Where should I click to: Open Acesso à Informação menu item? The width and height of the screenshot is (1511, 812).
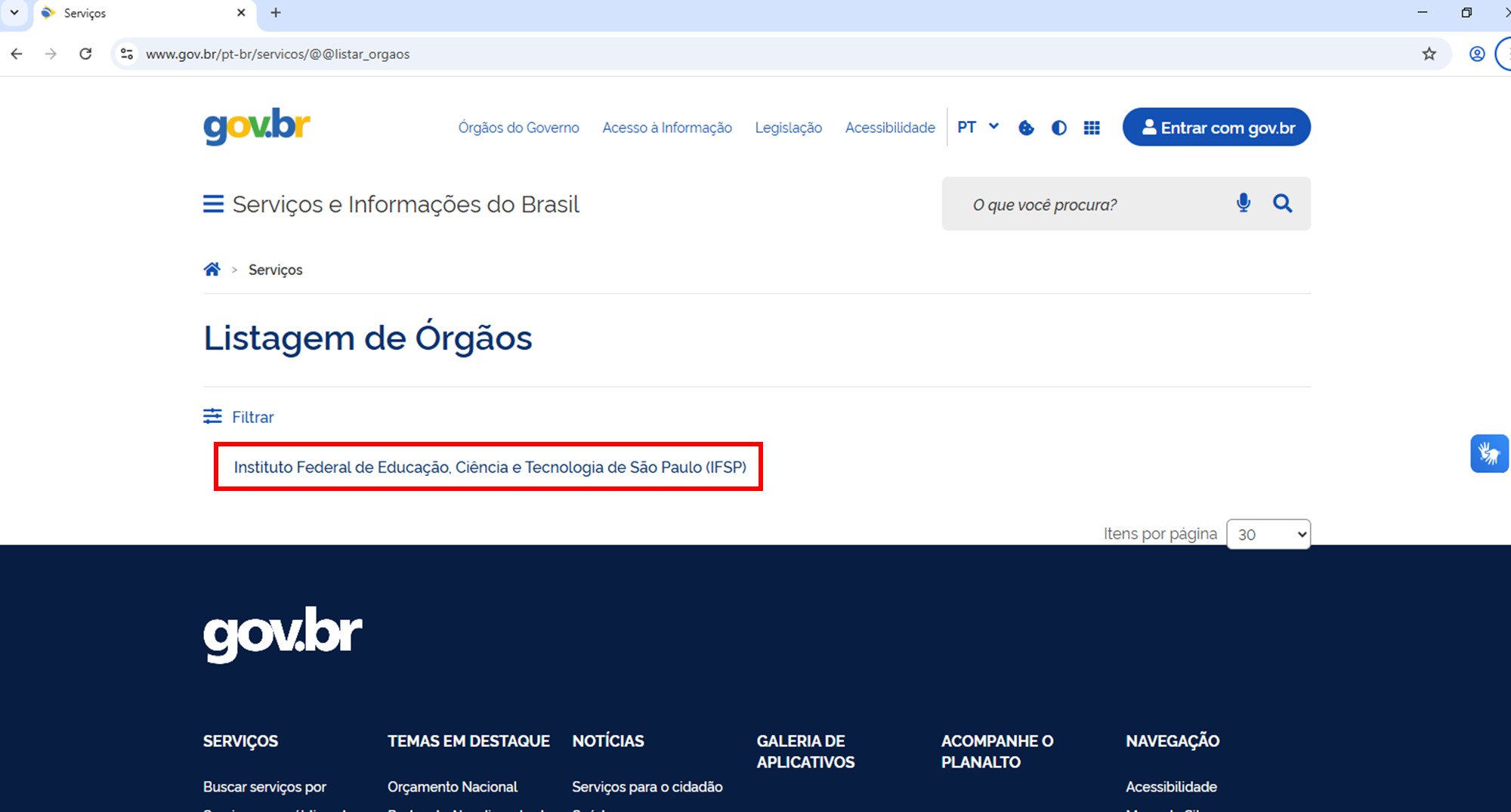pyautogui.click(x=666, y=128)
